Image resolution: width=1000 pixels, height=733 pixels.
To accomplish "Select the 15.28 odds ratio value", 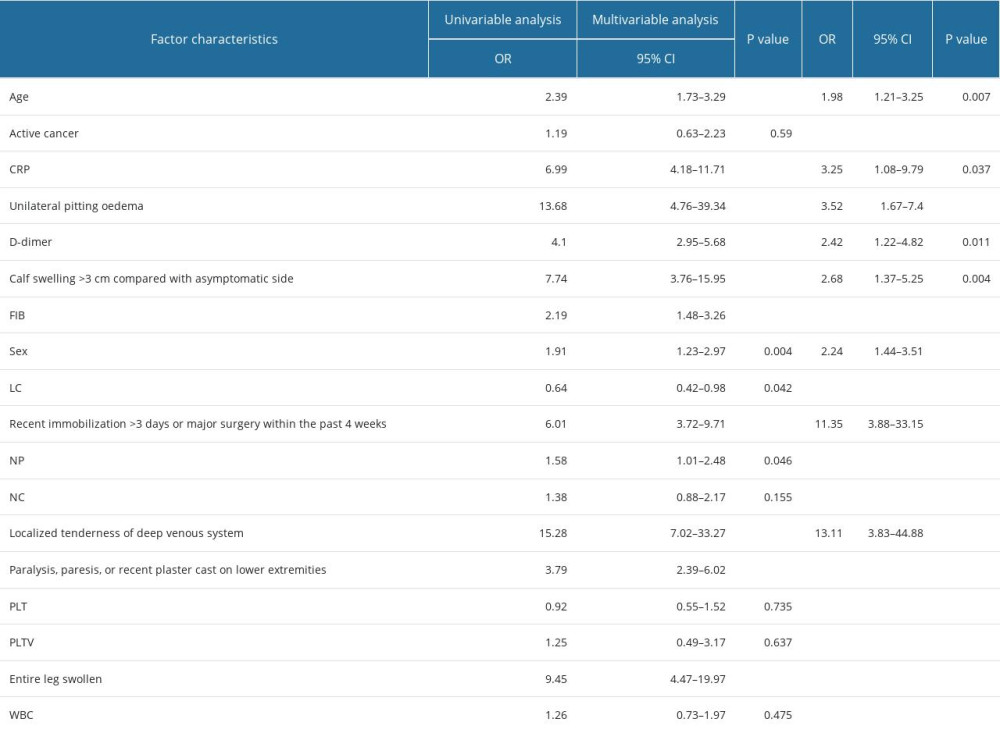I will 552,533.
